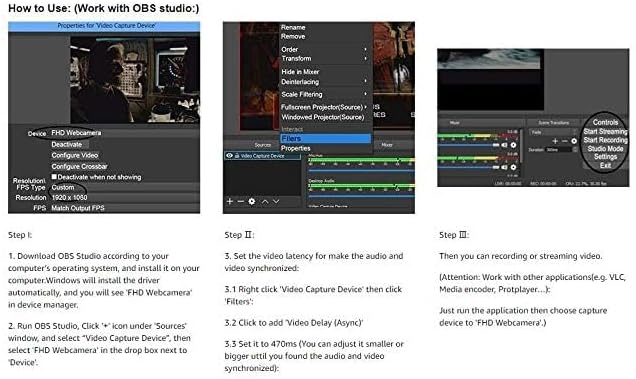
Task: Choose Remove in the context menu
Action: (293, 37)
